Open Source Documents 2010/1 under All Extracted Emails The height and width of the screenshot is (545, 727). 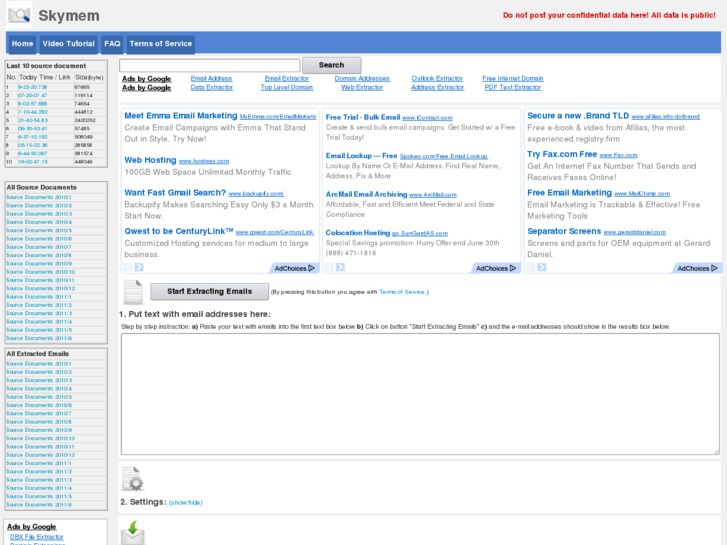point(39,364)
